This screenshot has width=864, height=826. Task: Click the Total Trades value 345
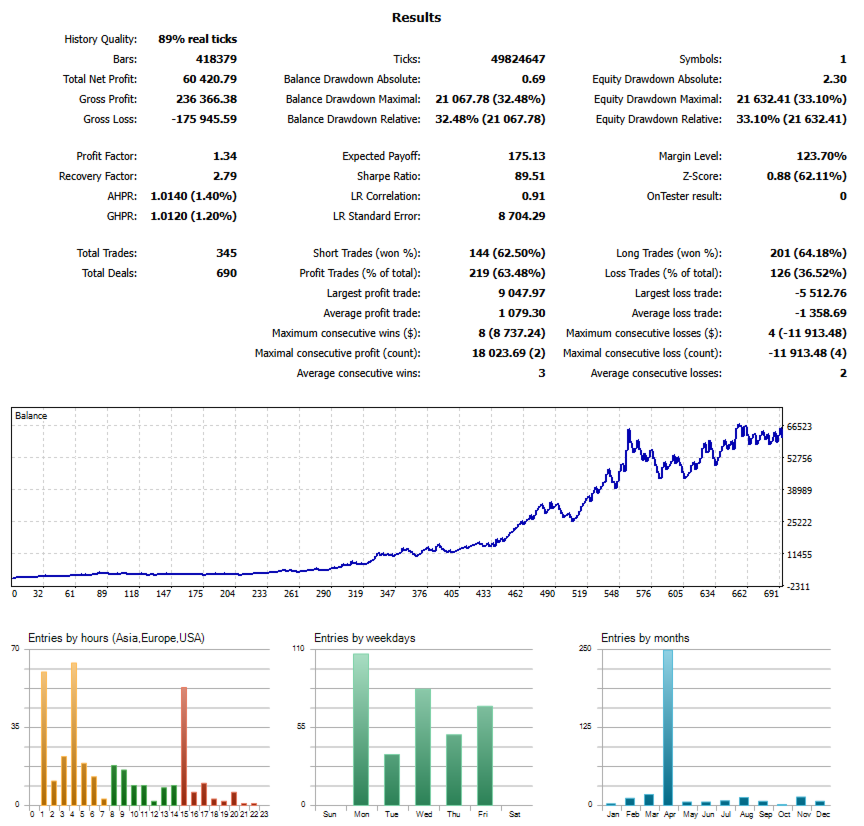[226, 253]
